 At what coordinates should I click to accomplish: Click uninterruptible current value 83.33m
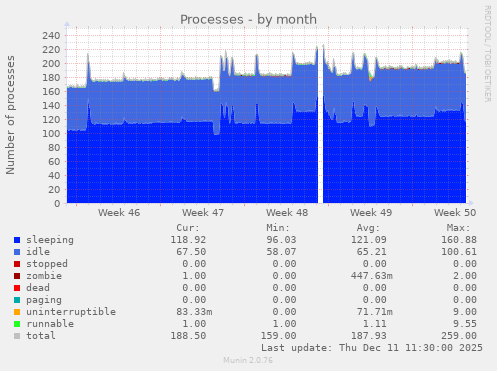click(194, 312)
